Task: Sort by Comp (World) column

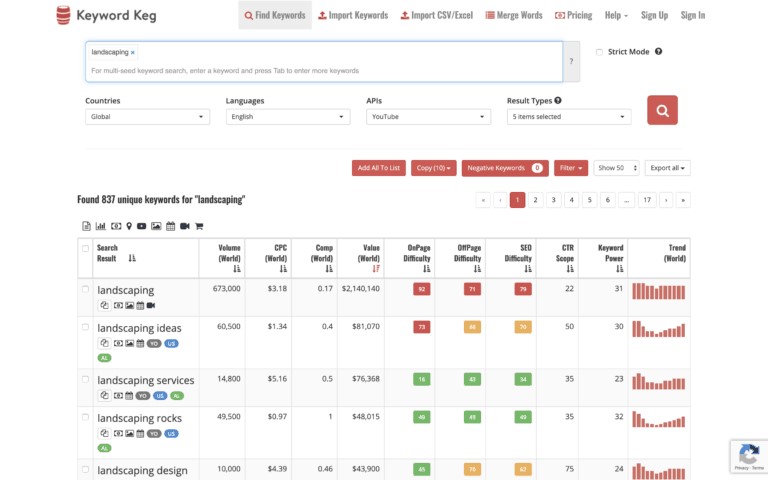Action: [329, 268]
